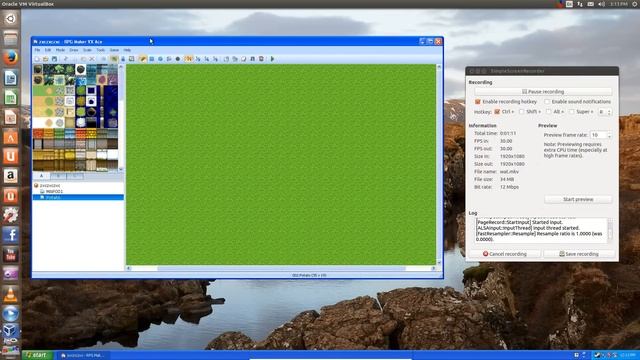The width and height of the screenshot is (640, 360).
Task: Set map zoom to 1/4 scale
Action: (207, 59)
